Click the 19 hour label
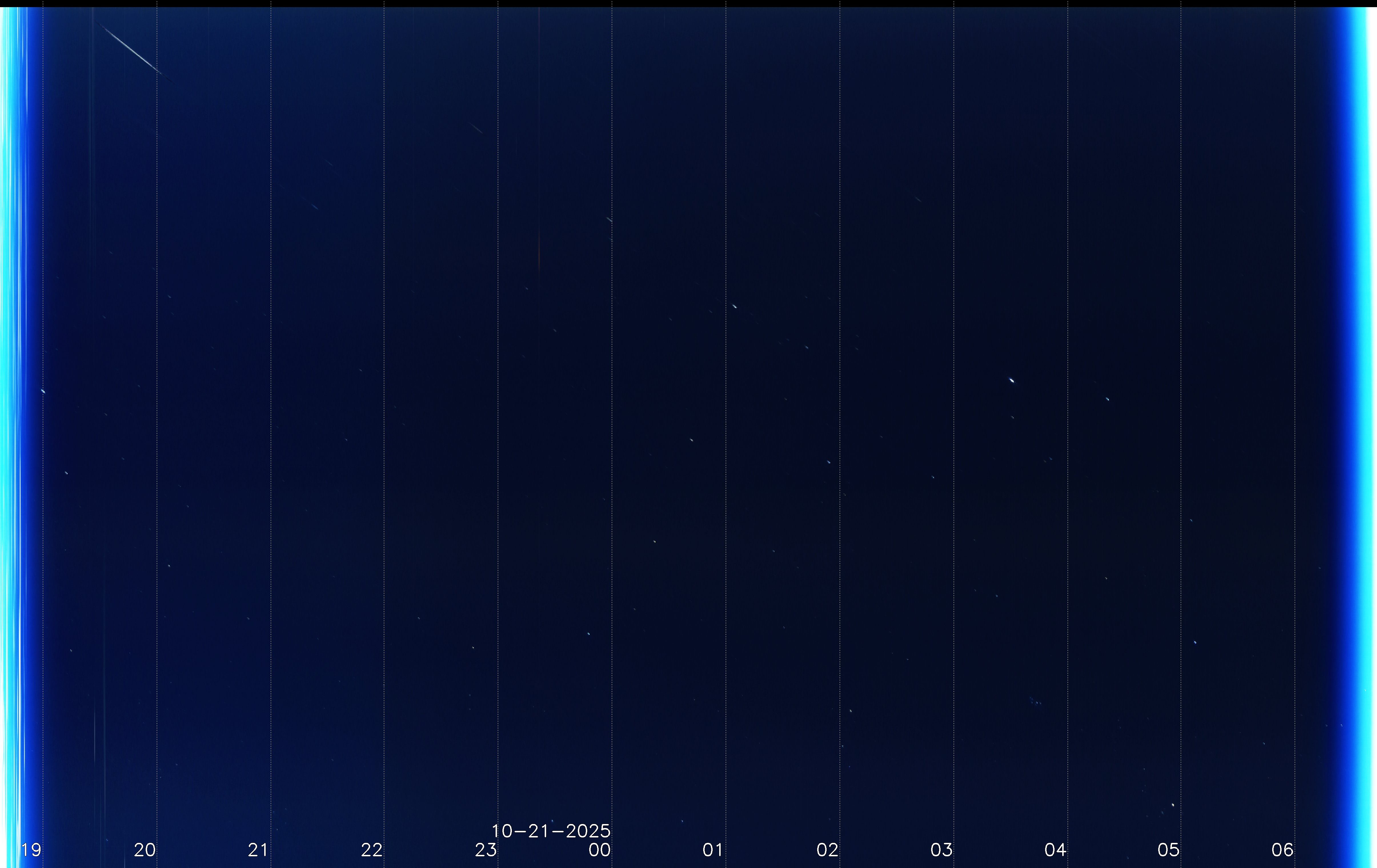Viewport: 1377px width, 868px height. coord(31,850)
